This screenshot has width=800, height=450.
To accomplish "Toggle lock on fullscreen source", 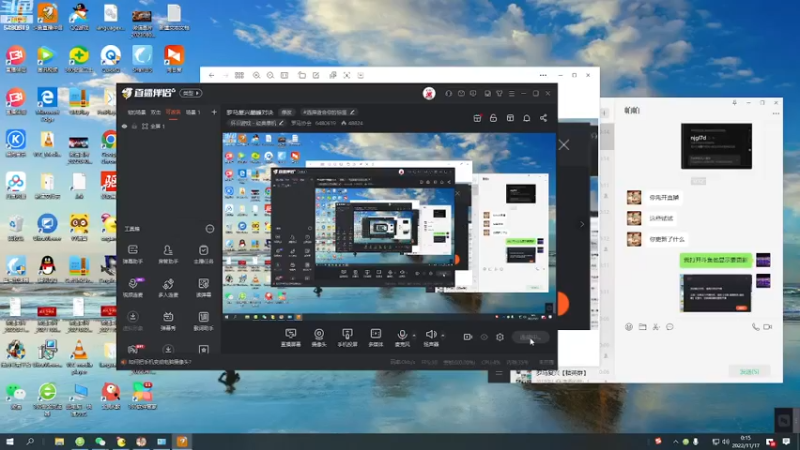I will coord(134,126).
